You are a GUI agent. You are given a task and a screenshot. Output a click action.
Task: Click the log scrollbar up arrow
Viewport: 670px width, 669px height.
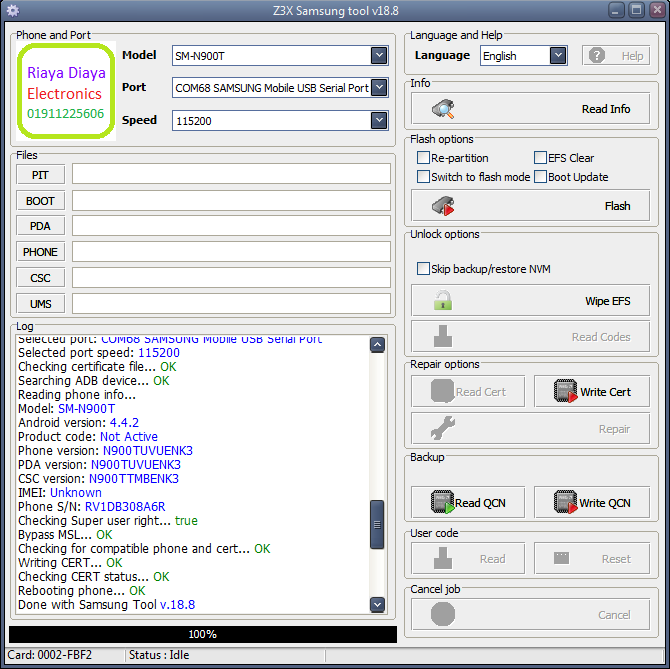click(377, 344)
